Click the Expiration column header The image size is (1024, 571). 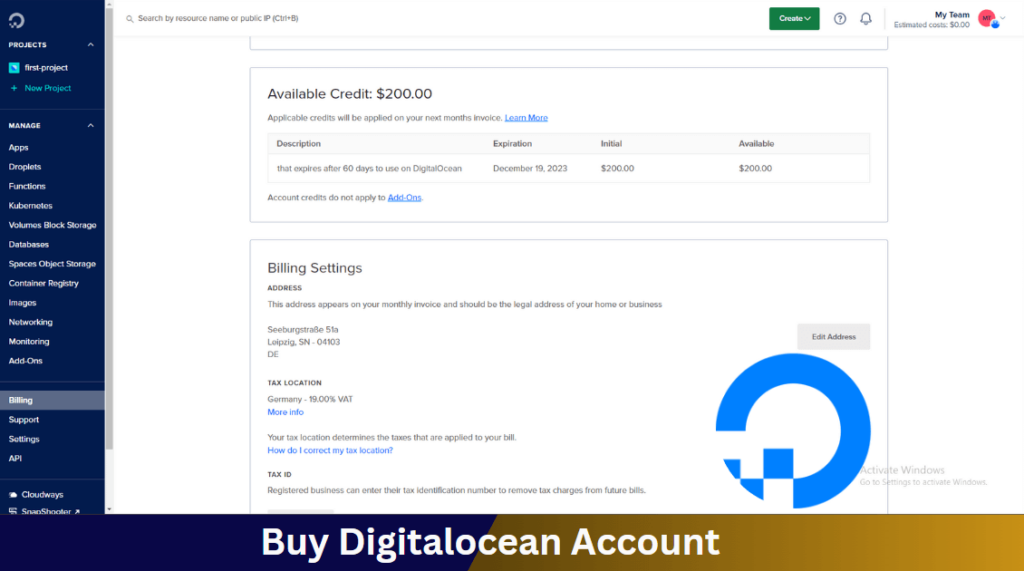point(512,144)
